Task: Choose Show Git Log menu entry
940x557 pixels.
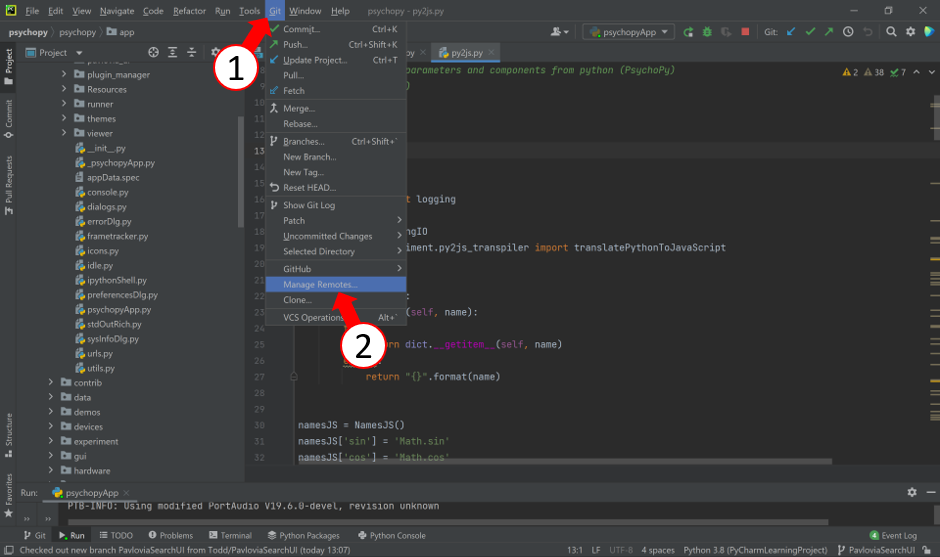Action: 336,205
